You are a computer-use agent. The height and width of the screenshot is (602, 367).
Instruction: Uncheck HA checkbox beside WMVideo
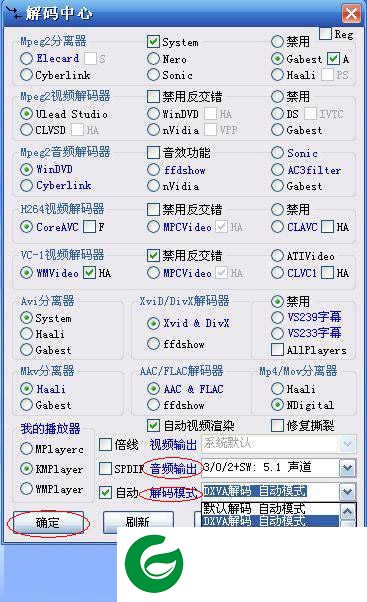(x=89, y=273)
